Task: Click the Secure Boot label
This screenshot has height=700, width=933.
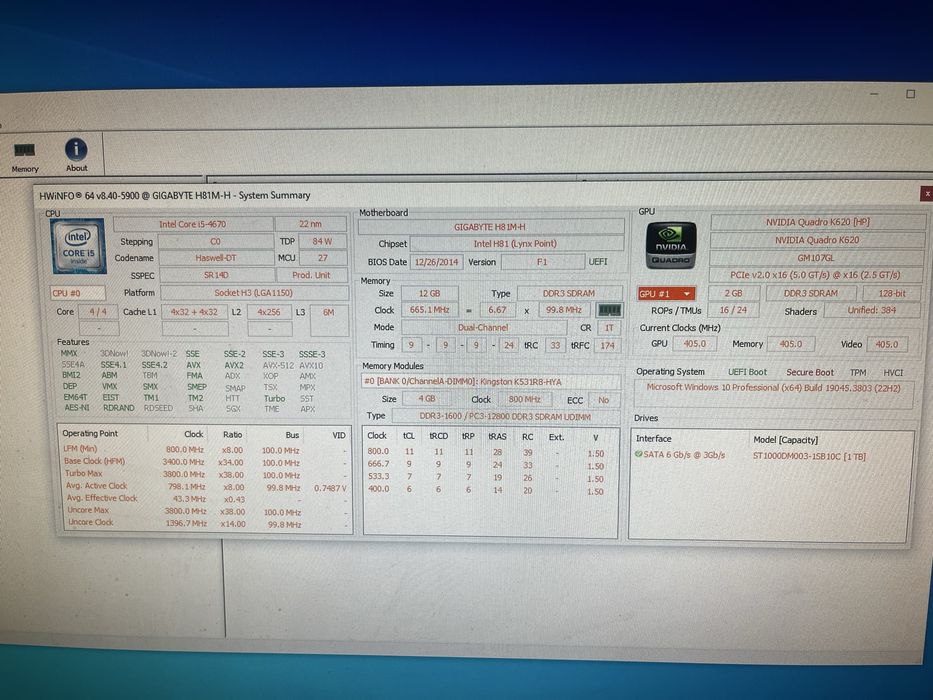Action: tap(810, 372)
